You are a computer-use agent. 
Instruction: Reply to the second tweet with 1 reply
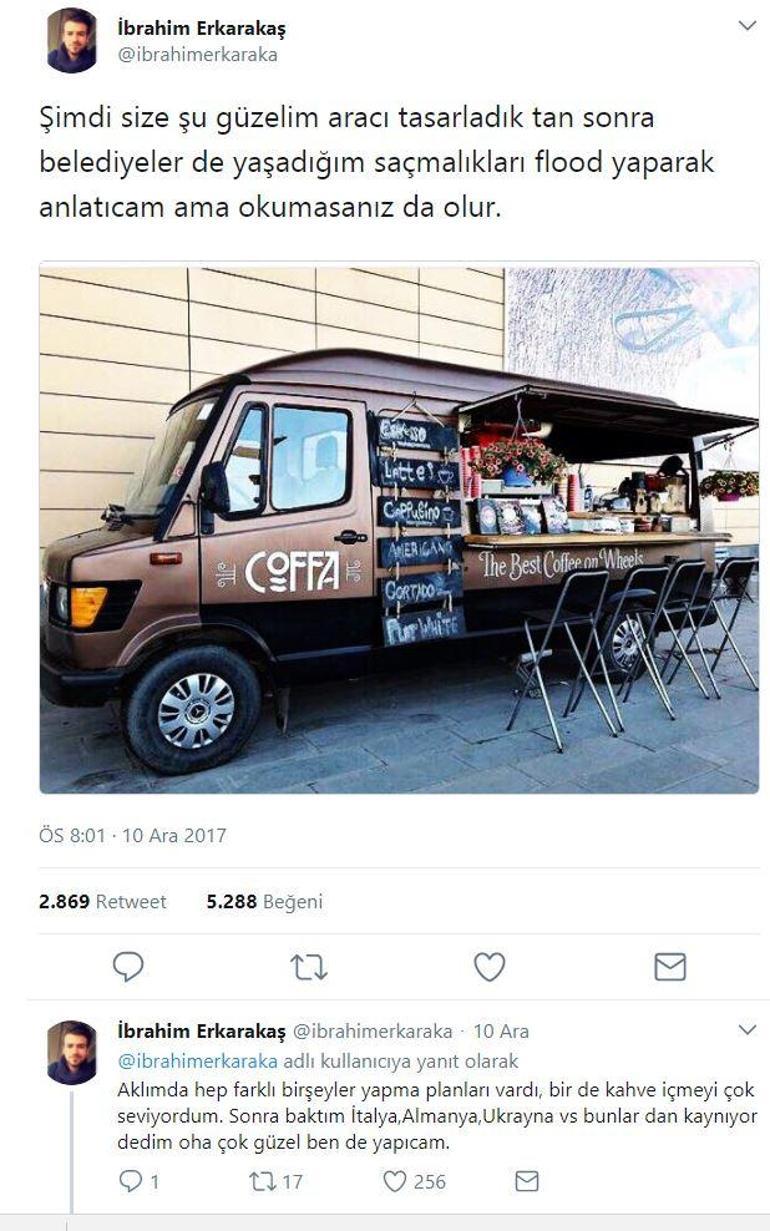(138, 1181)
